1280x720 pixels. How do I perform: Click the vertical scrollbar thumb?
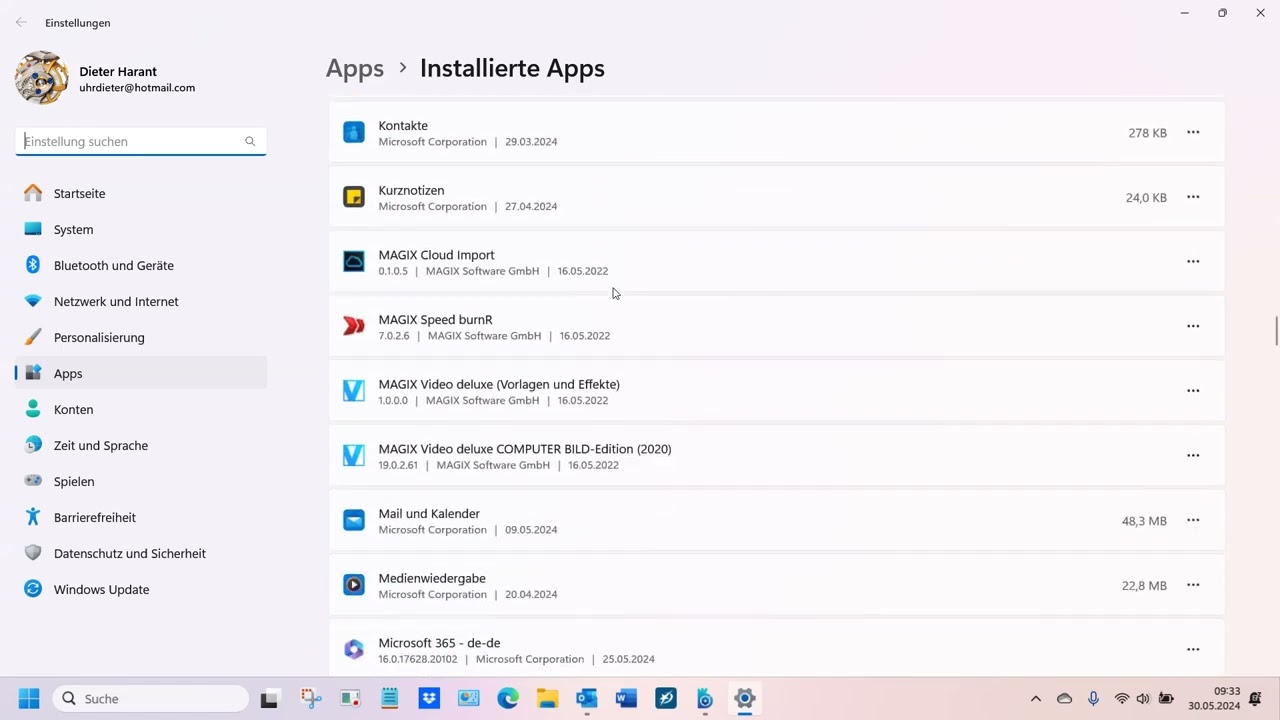1276,331
